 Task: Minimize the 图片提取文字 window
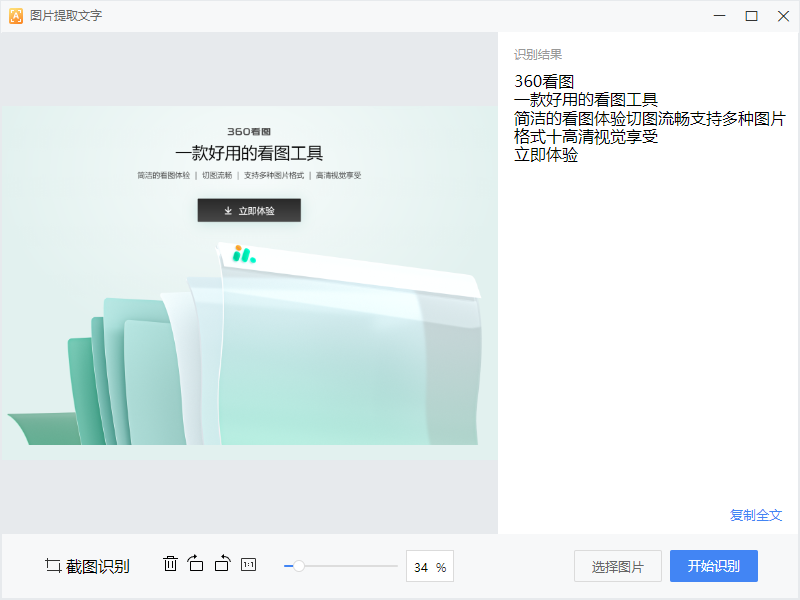coord(719,16)
